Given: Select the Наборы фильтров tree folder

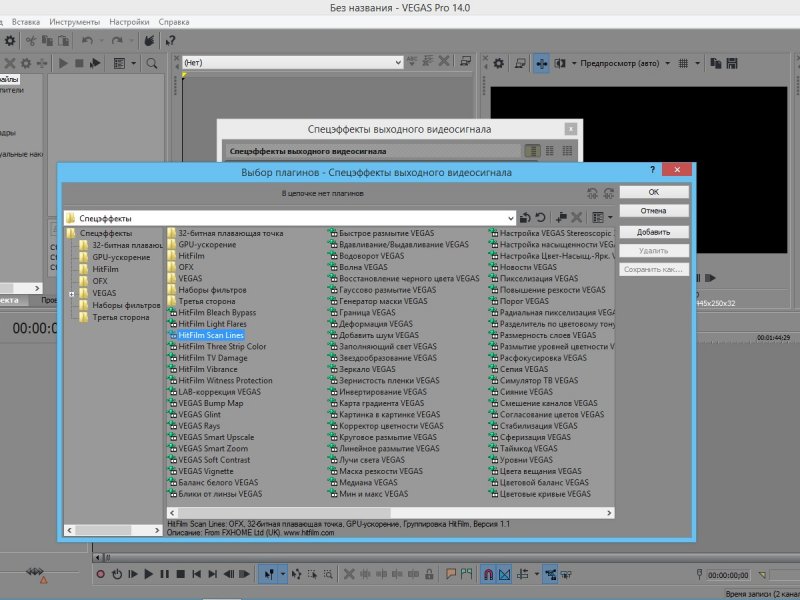Looking at the screenshot, I should tap(126, 305).
